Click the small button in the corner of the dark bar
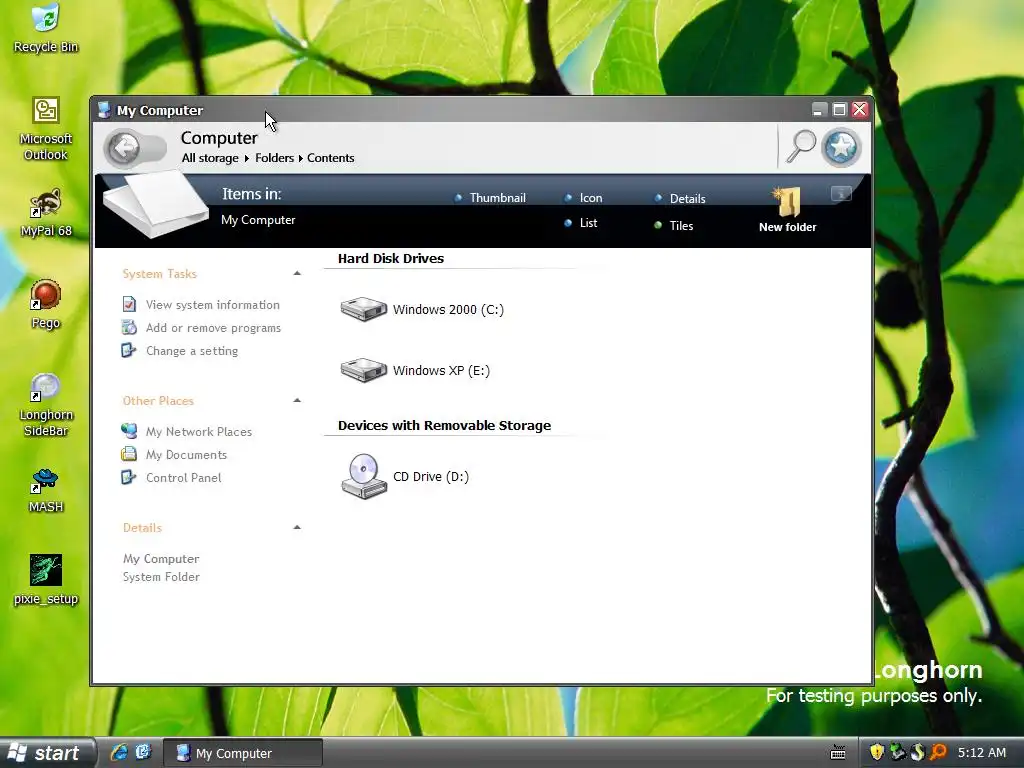 pyautogui.click(x=841, y=193)
